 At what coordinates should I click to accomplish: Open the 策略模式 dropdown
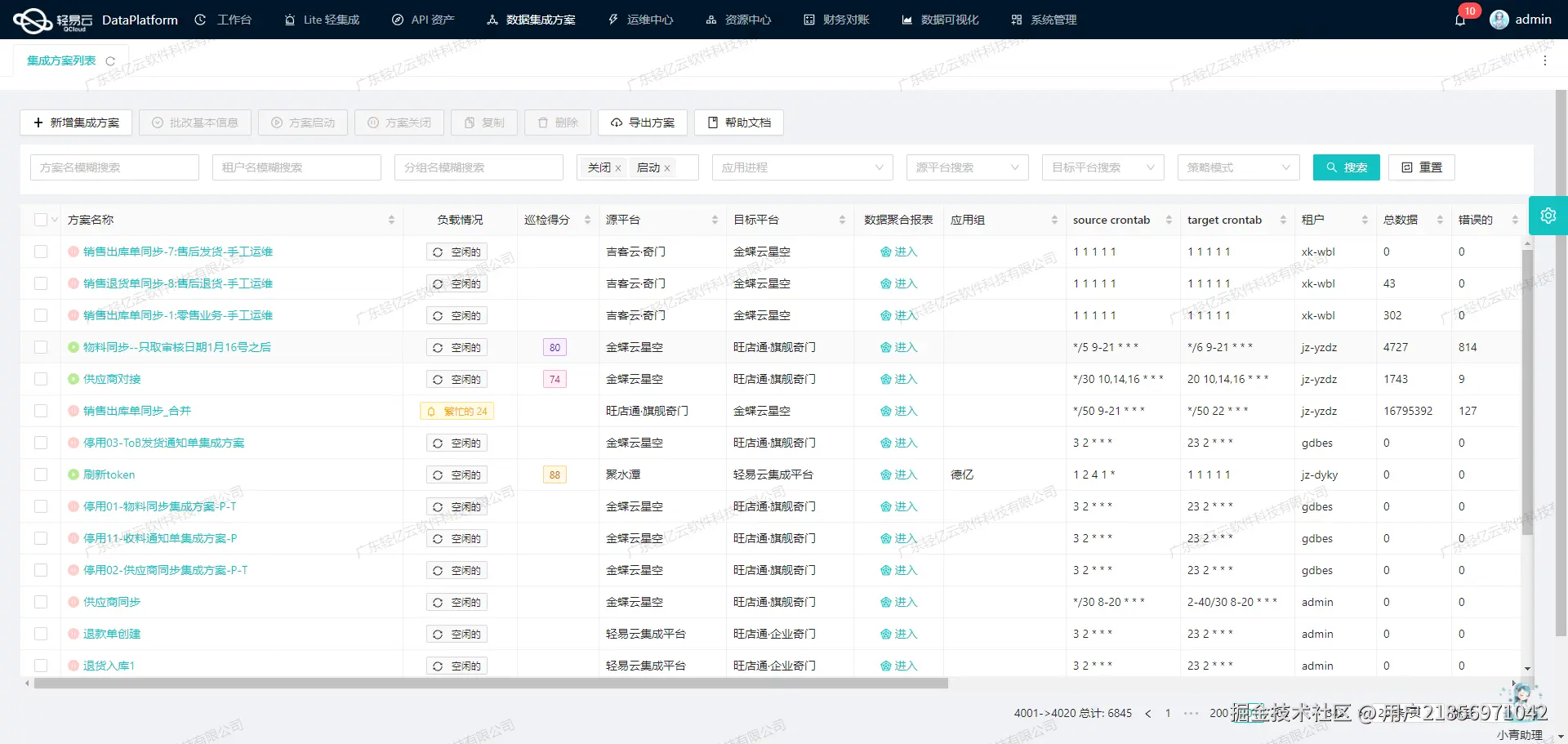click(x=1238, y=167)
